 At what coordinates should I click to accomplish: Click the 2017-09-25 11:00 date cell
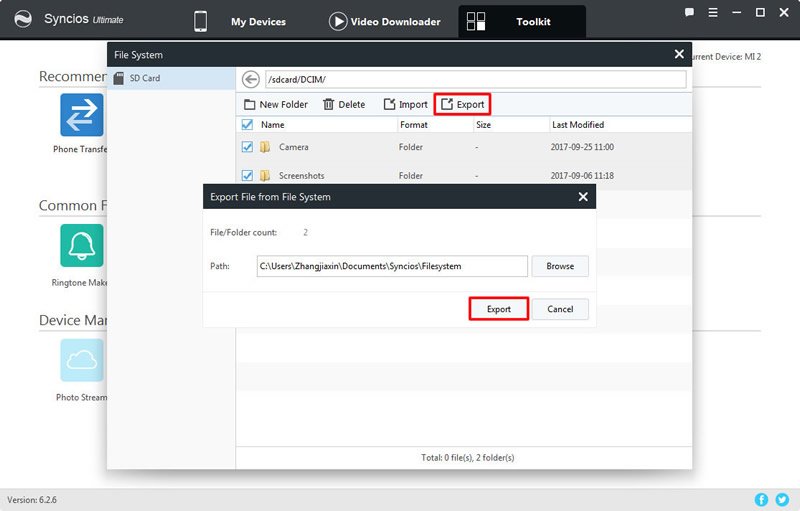[x=582, y=147]
